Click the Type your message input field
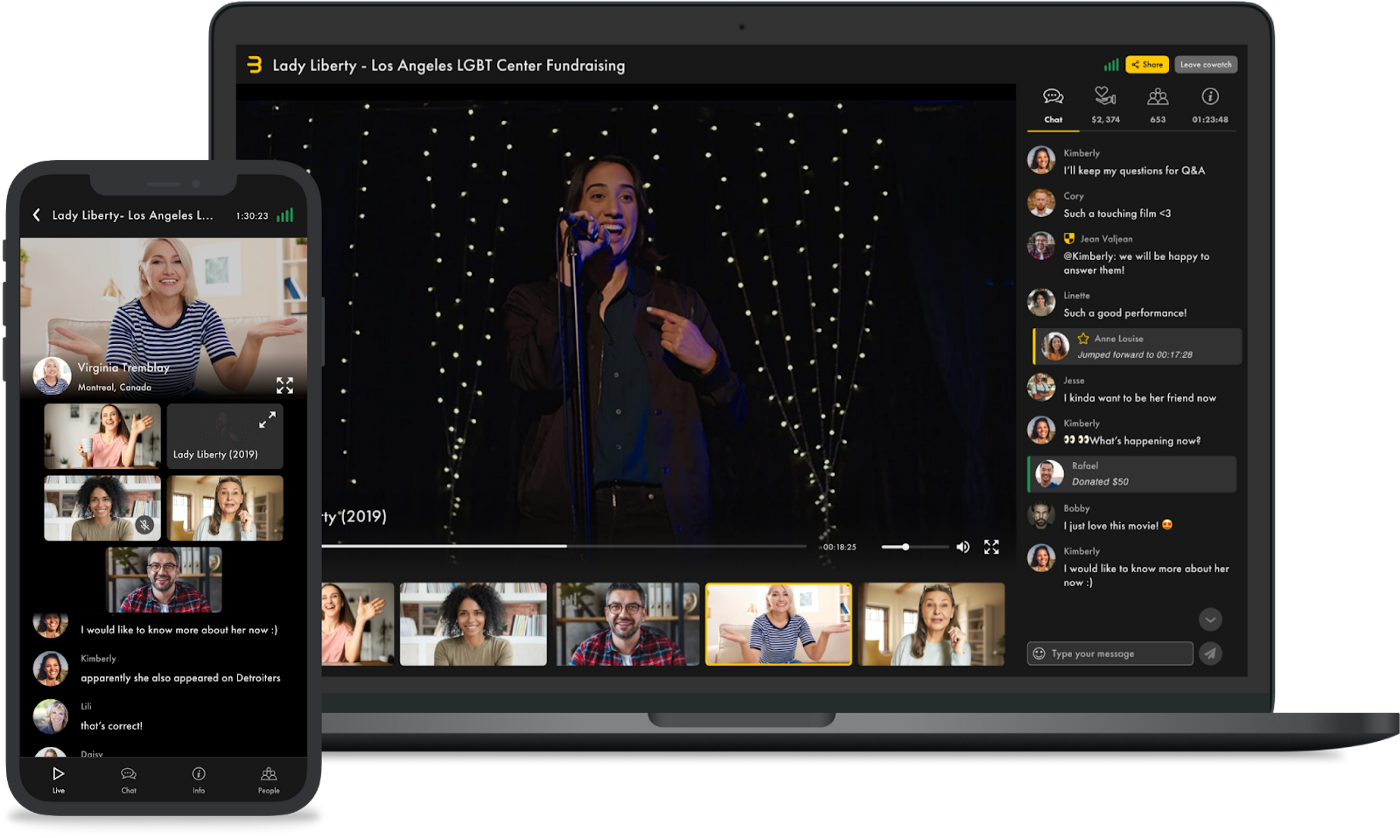The height and width of the screenshot is (838, 1400). 1110,653
